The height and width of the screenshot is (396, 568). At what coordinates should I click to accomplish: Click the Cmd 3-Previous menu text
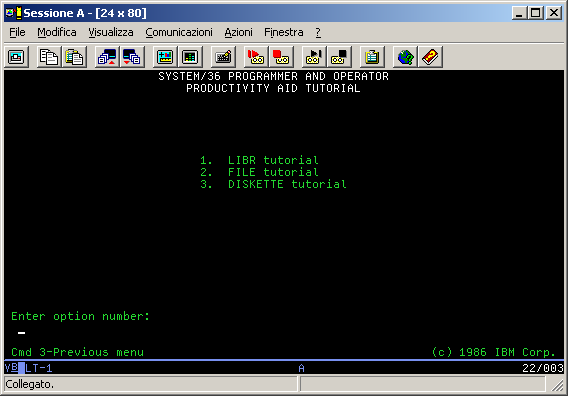(x=78, y=352)
